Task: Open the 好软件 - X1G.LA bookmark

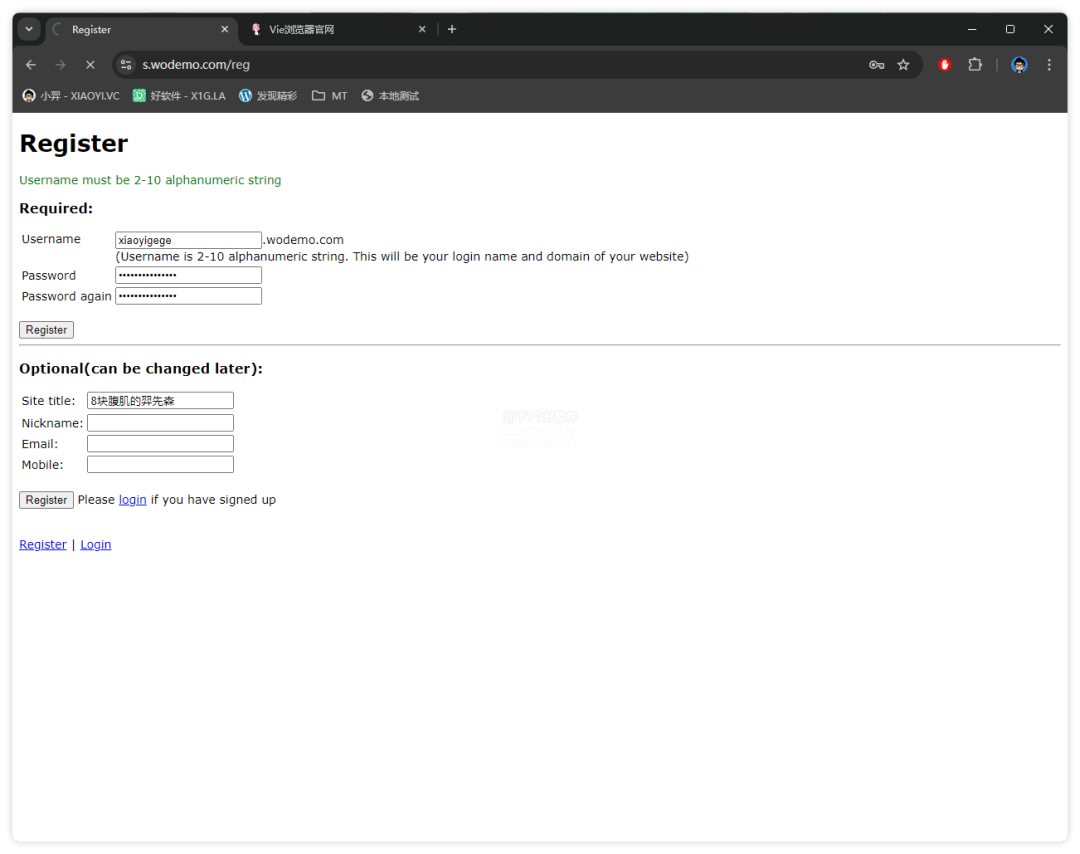Action: [x=179, y=96]
